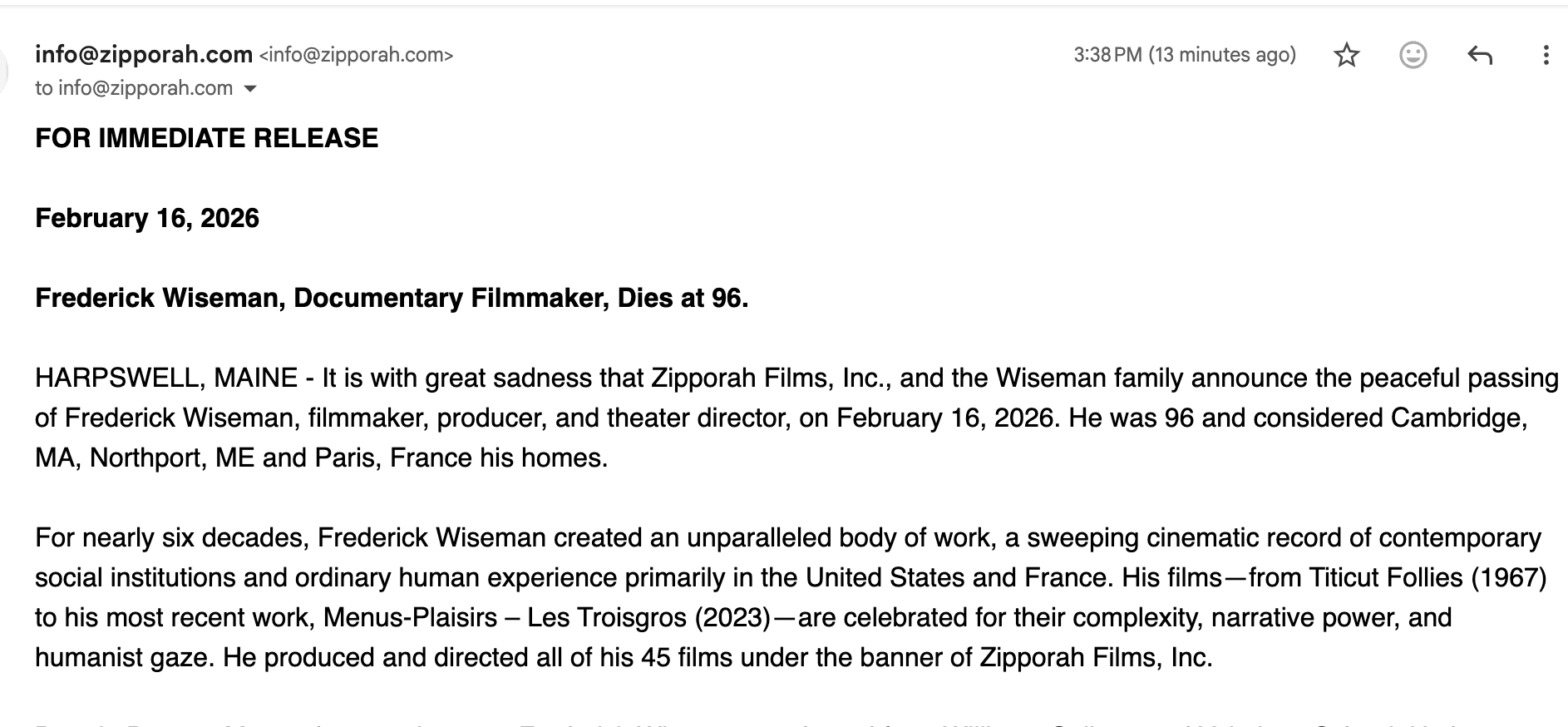Click the sender address in angle brackets
Image resolution: width=1568 pixels, height=727 pixels.
357,56
